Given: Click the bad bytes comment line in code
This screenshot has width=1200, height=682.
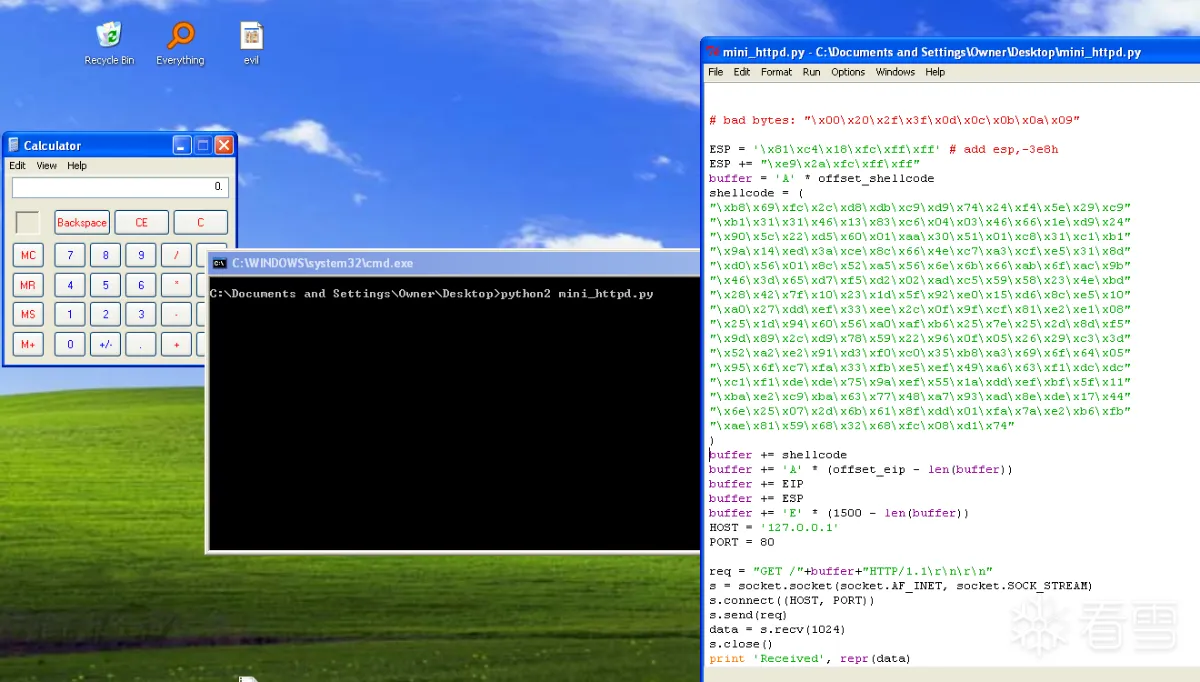Looking at the screenshot, I should (x=894, y=120).
